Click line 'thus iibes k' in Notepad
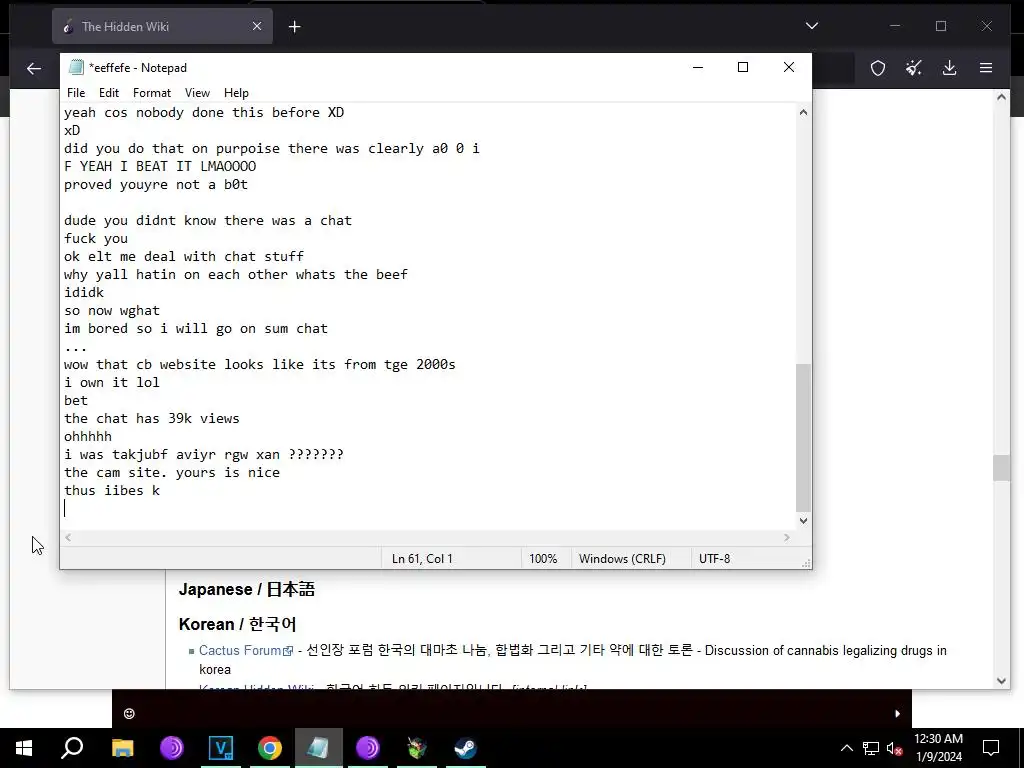This screenshot has width=1024, height=768. click(x=112, y=490)
